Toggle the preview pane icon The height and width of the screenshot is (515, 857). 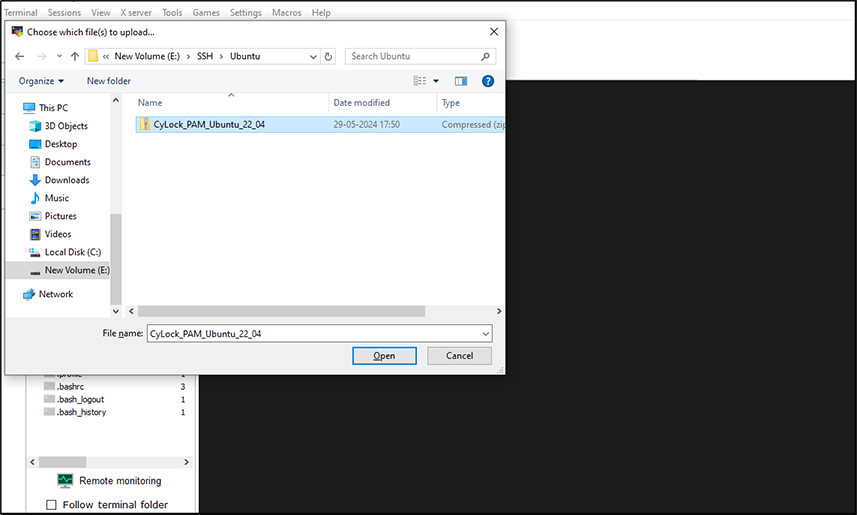pyautogui.click(x=461, y=81)
